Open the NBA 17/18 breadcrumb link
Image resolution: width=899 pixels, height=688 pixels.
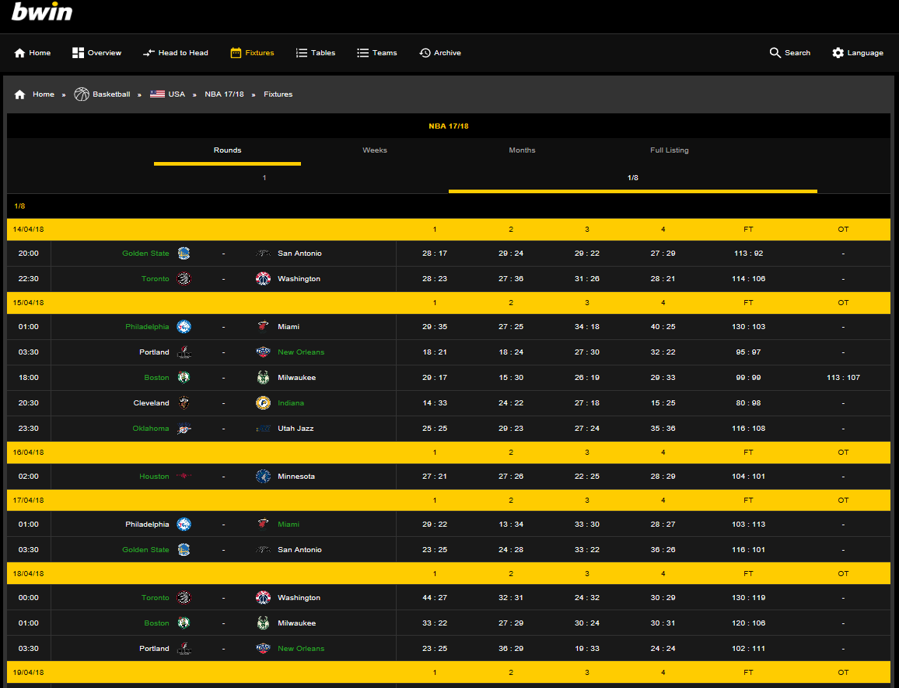[x=224, y=94]
